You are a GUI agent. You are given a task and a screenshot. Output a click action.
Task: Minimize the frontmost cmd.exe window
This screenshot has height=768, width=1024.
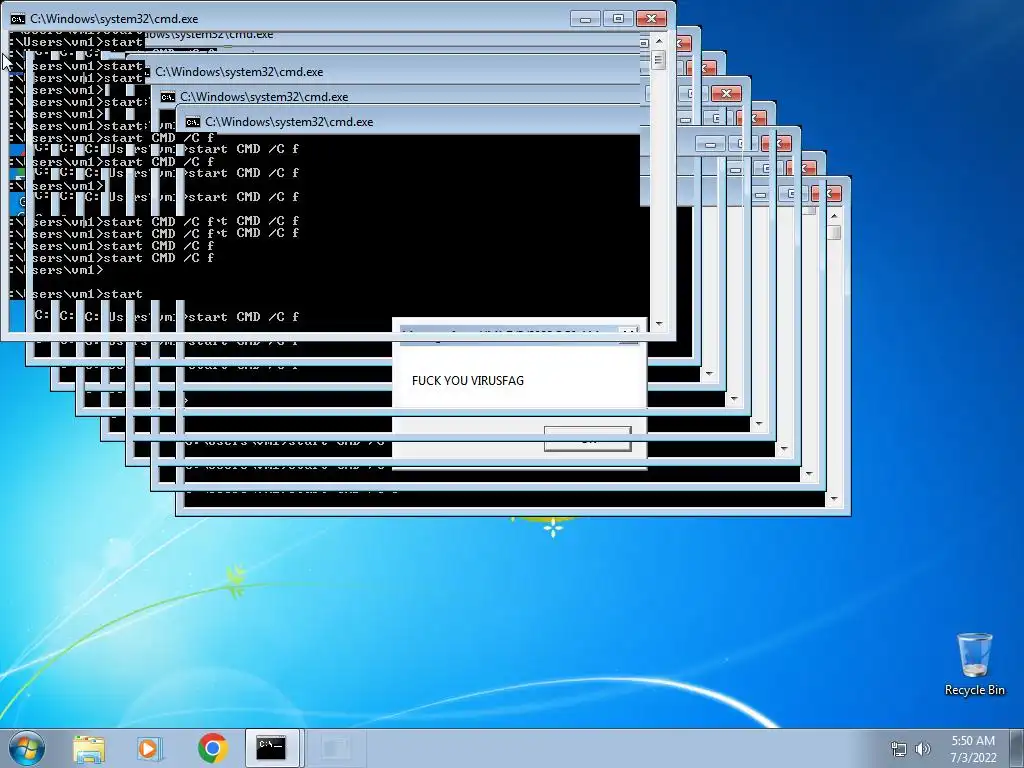click(x=585, y=19)
